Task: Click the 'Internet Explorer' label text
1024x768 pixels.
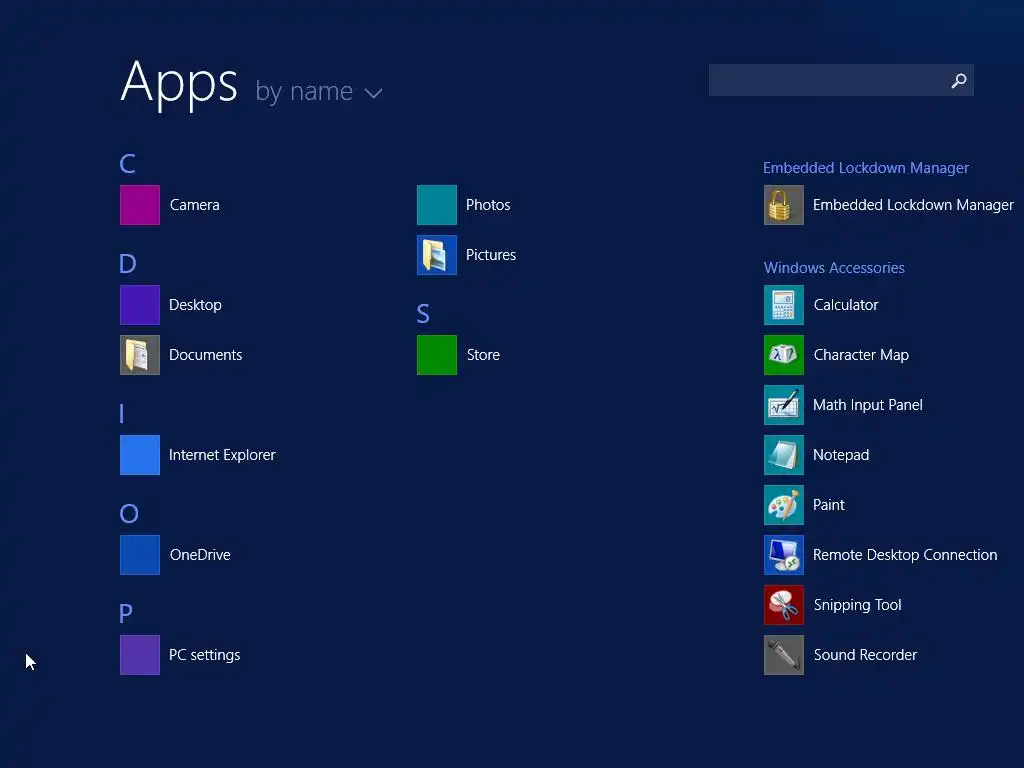Action: 222,455
